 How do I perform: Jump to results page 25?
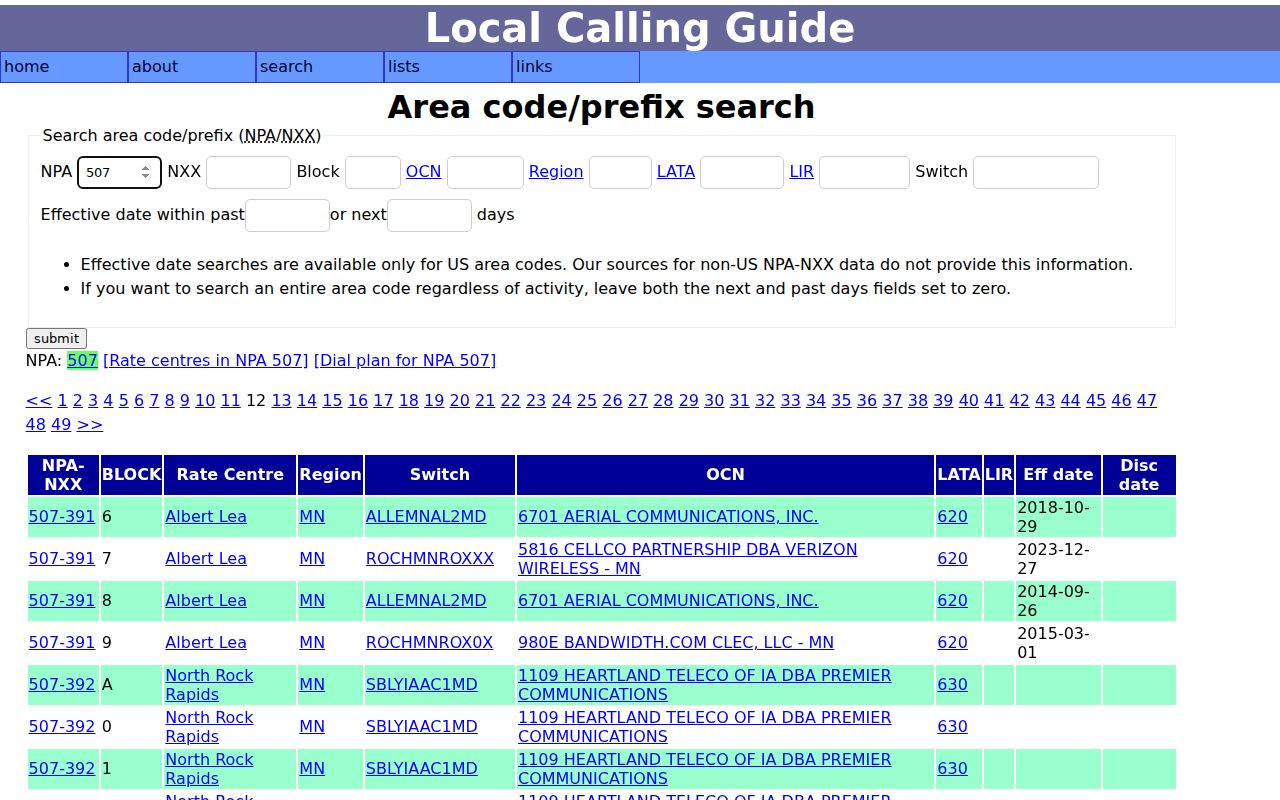tap(587, 400)
